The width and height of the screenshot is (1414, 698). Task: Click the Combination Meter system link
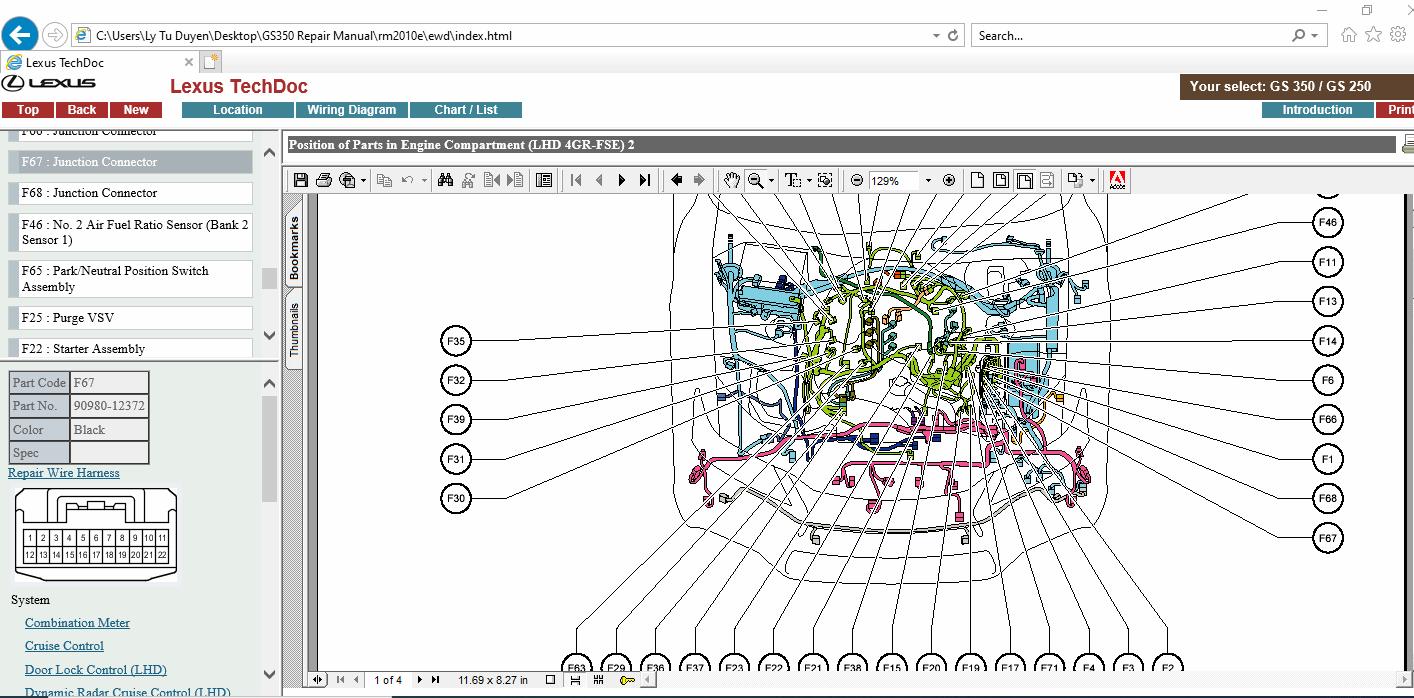[77, 623]
